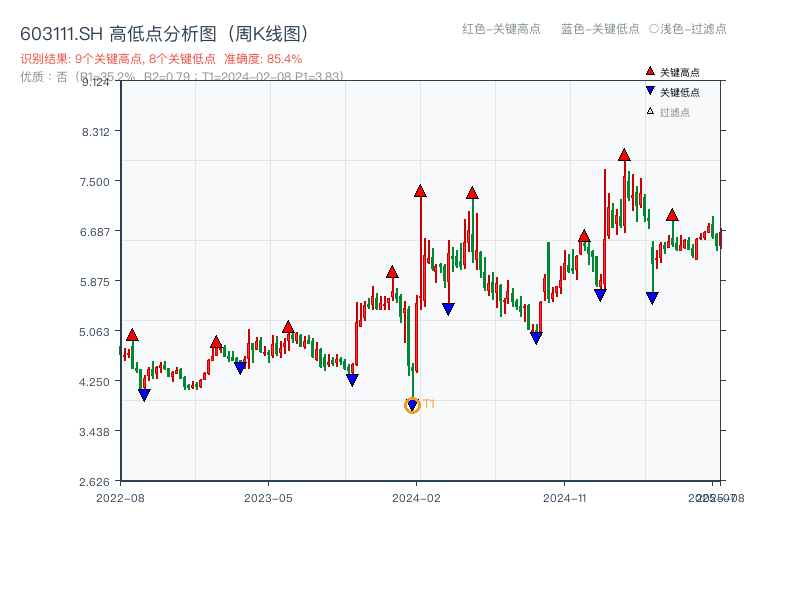The image size is (800, 600).
Task: Click the first blue key-low marker near 4.05
Action: 144,395
